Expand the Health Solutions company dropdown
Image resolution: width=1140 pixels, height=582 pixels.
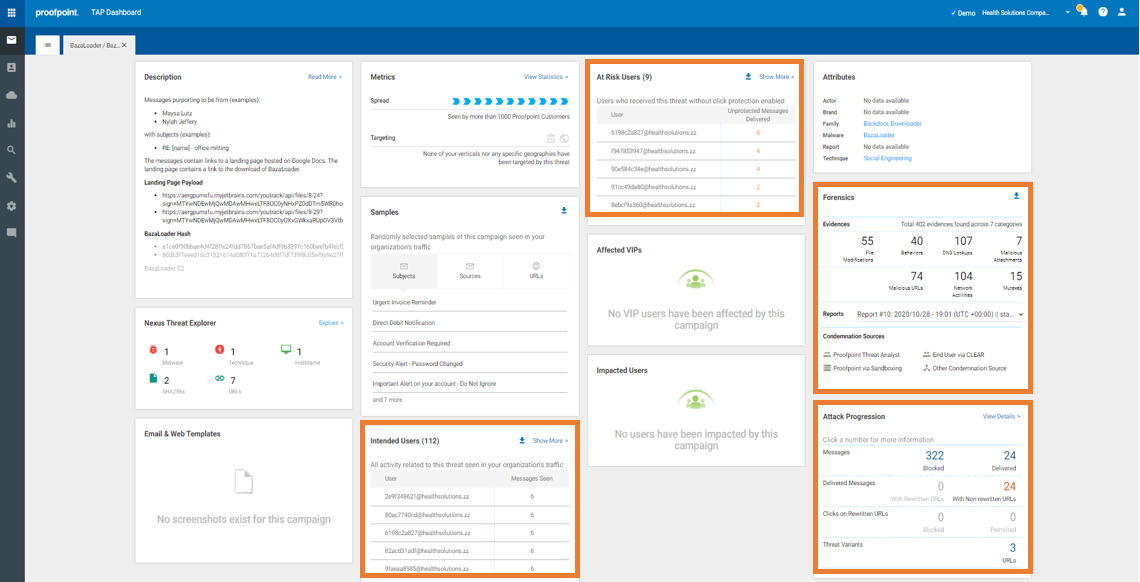1068,12
